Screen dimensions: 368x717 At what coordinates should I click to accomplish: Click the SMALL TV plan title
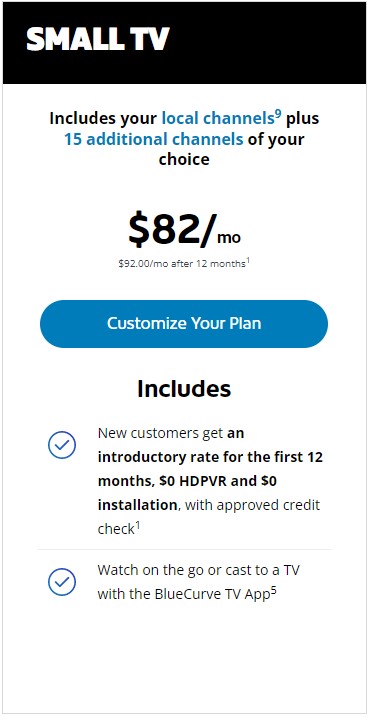(98, 39)
